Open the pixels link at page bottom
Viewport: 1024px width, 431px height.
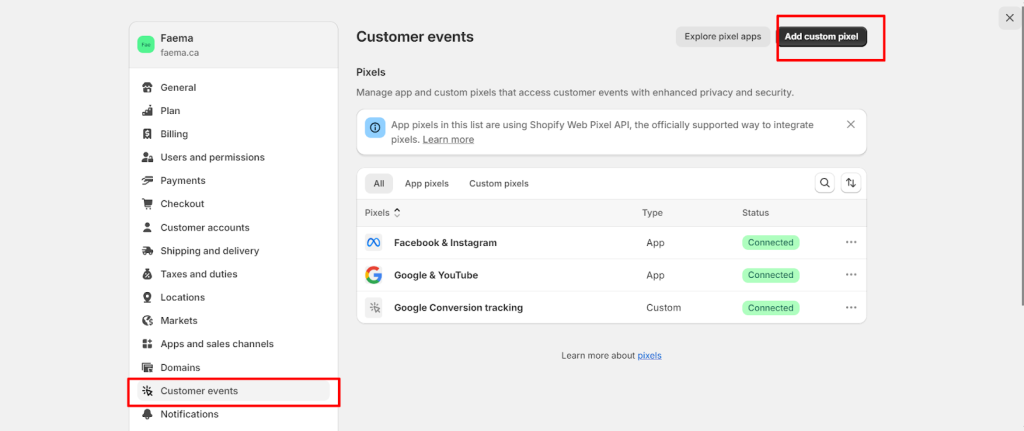(x=649, y=355)
